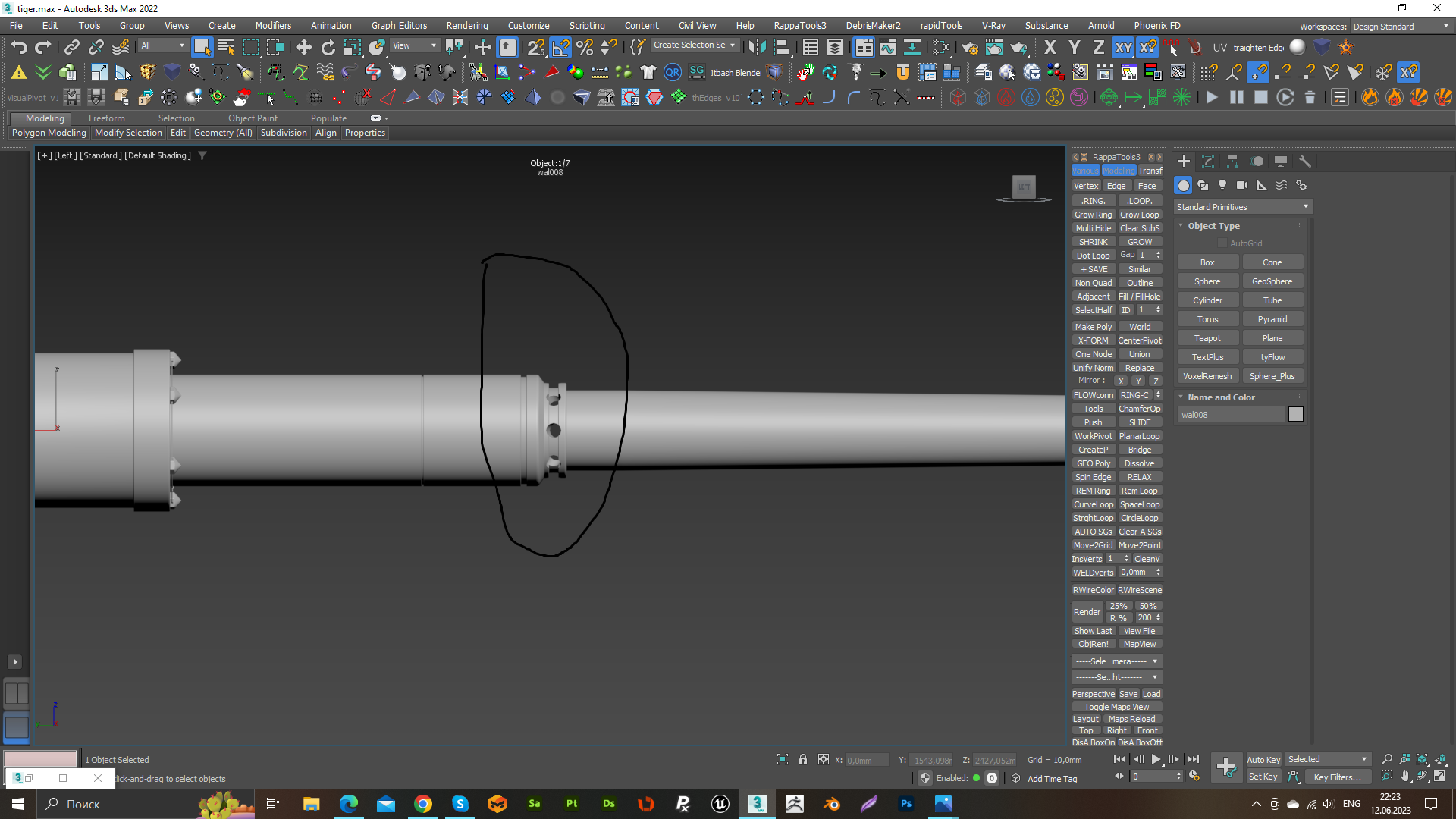1456x819 pixels.
Task: Select the Move transform tool
Action: (303, 48)
